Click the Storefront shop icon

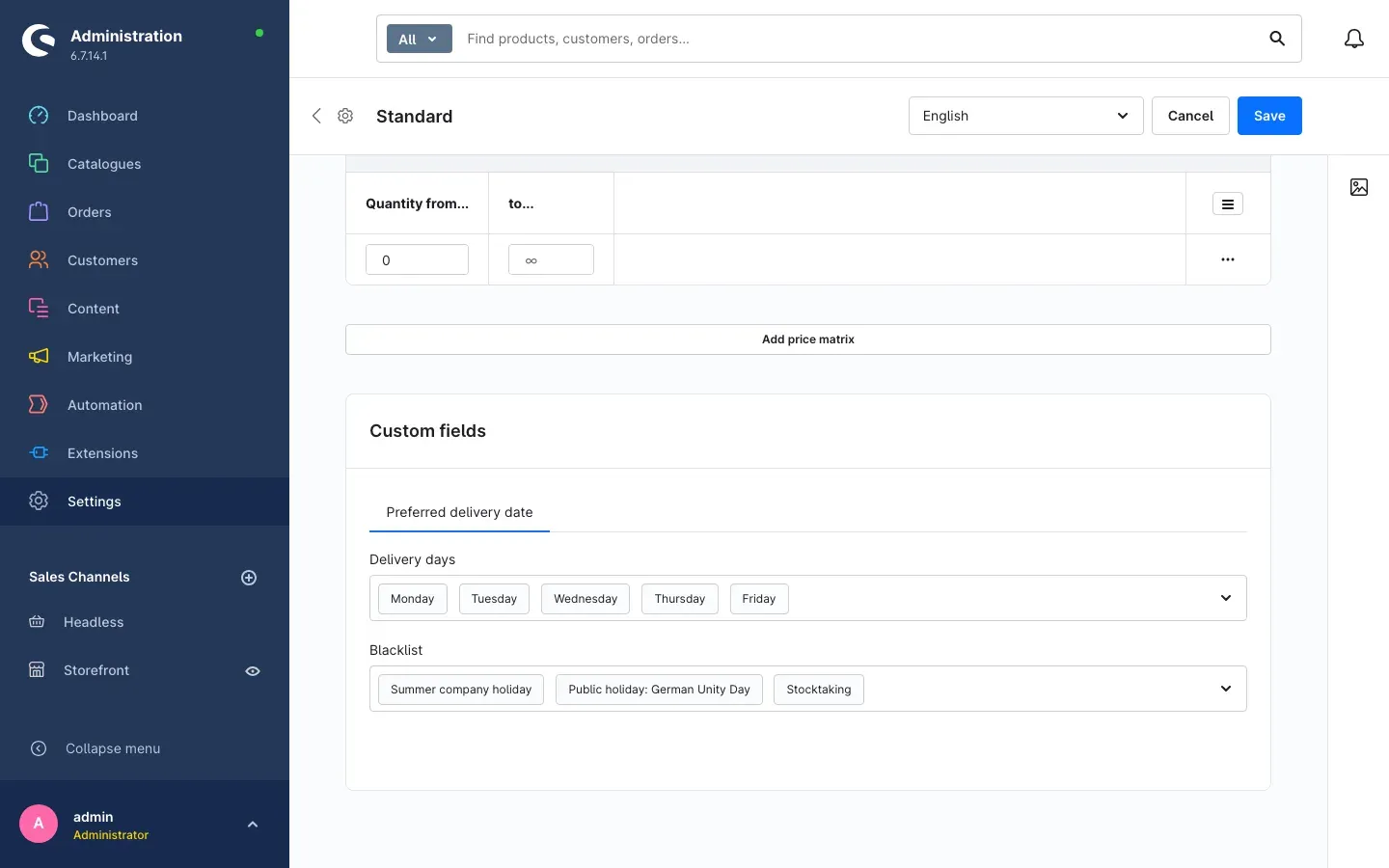[37, 670]
